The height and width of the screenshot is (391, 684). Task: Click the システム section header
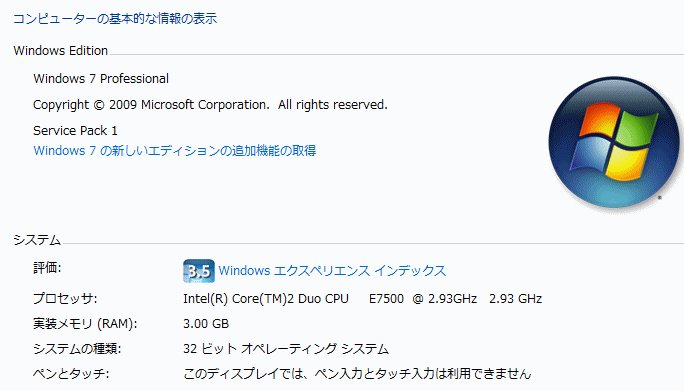tap(37, 240)
